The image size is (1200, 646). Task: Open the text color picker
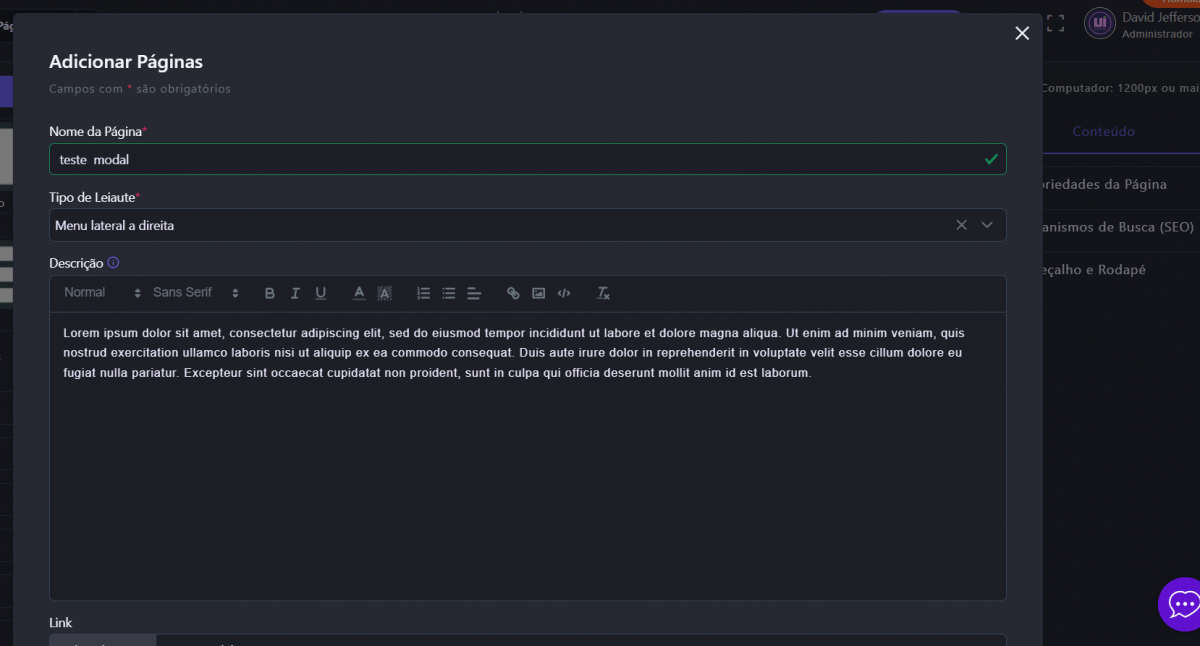click(359, 293)
